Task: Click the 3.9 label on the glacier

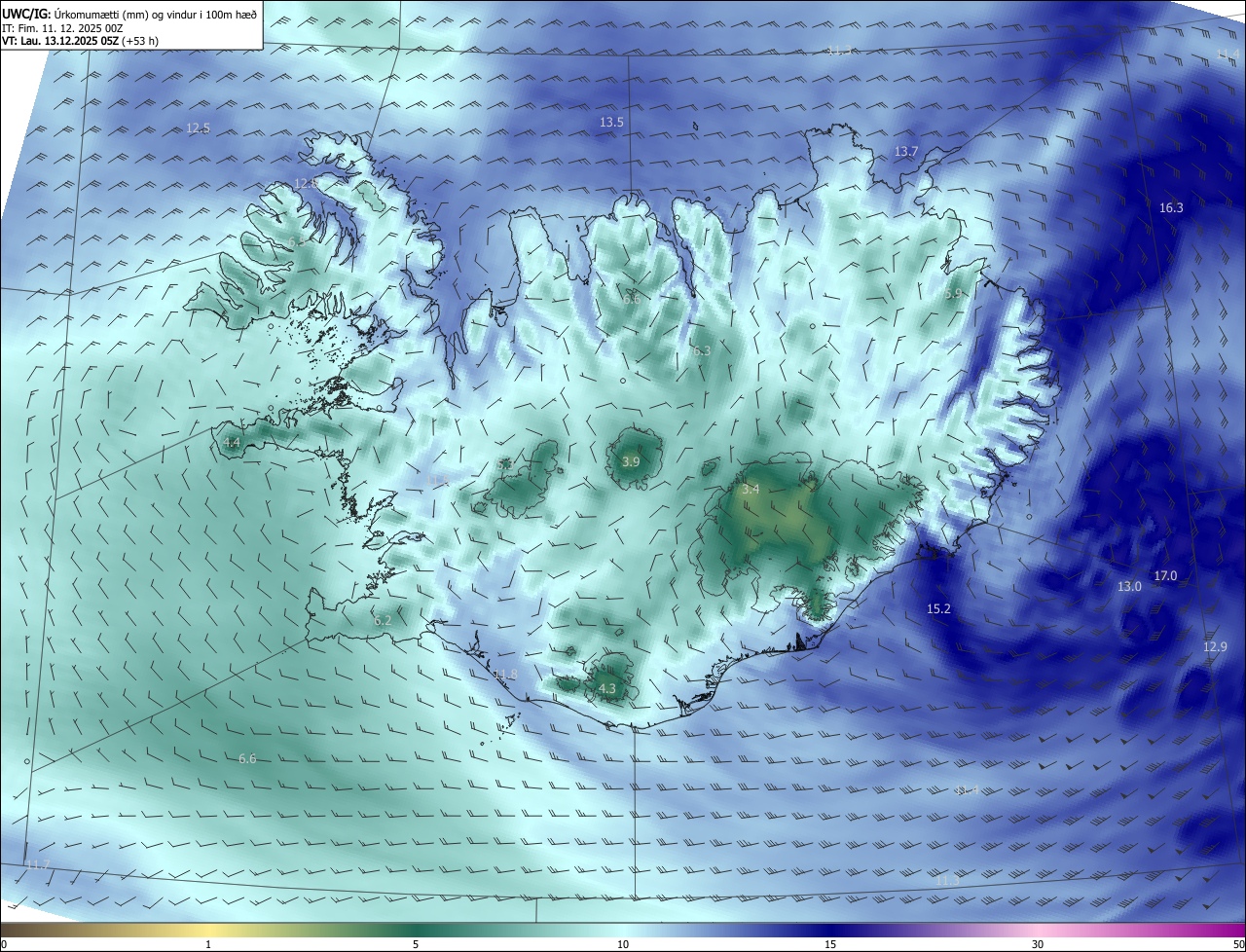Action: [631, 461]
